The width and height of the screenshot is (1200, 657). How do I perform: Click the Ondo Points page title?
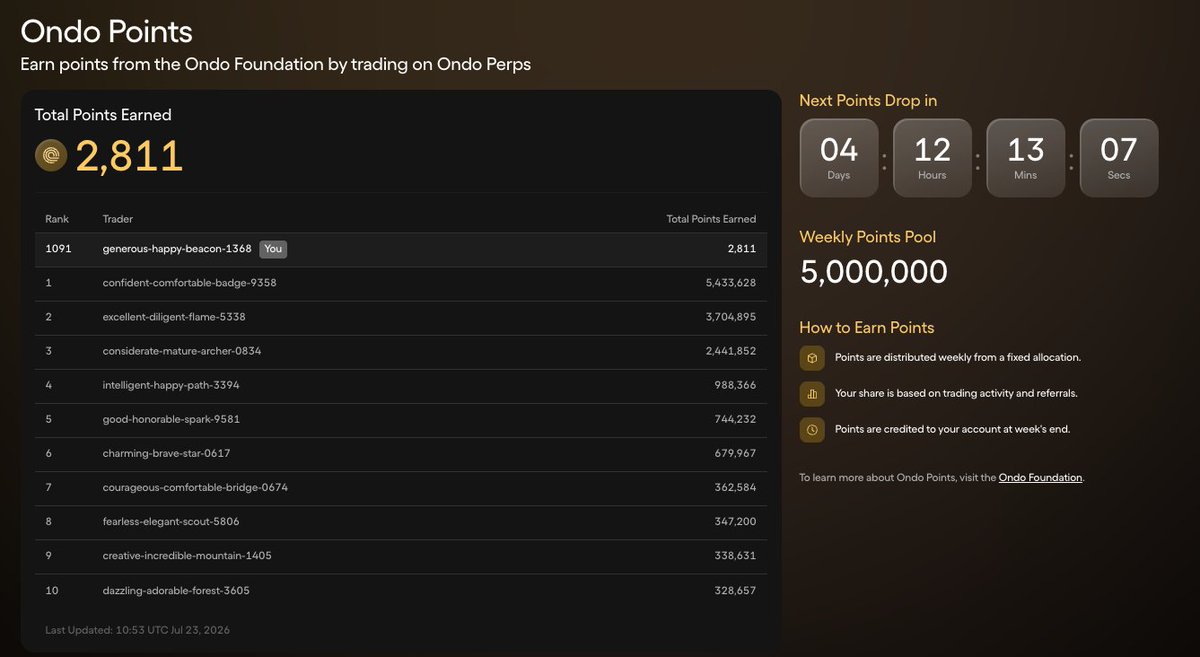coord(106,31)
